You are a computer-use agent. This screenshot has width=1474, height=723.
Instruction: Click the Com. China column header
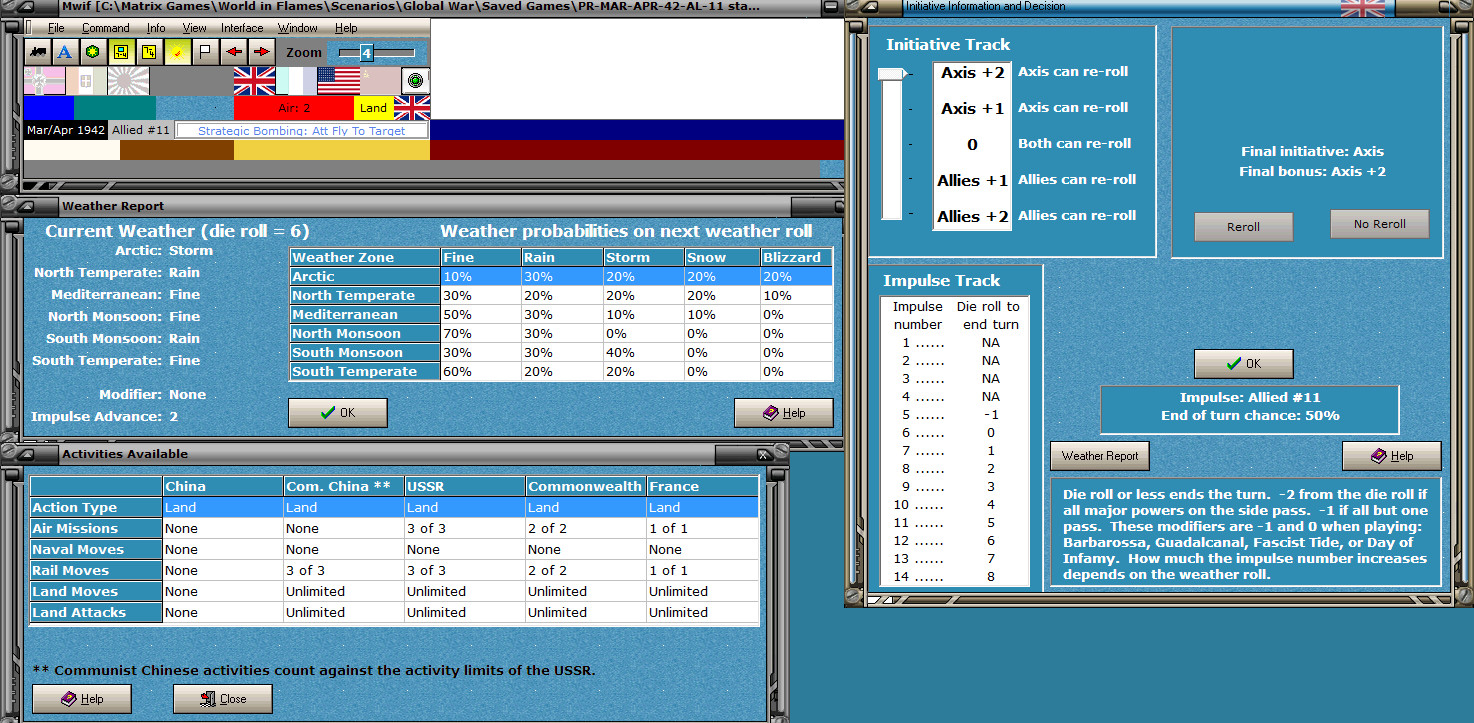[344, 487]
